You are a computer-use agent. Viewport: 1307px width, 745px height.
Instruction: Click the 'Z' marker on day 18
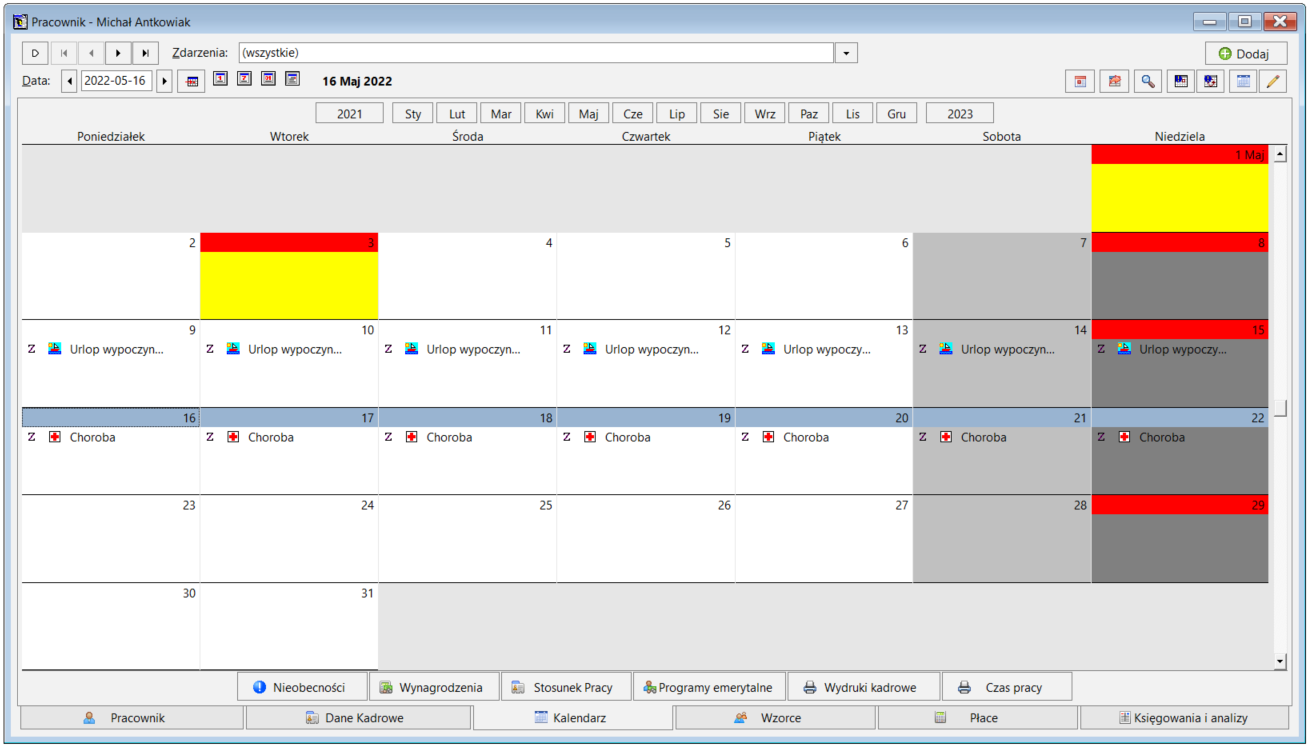coord(388,437)
